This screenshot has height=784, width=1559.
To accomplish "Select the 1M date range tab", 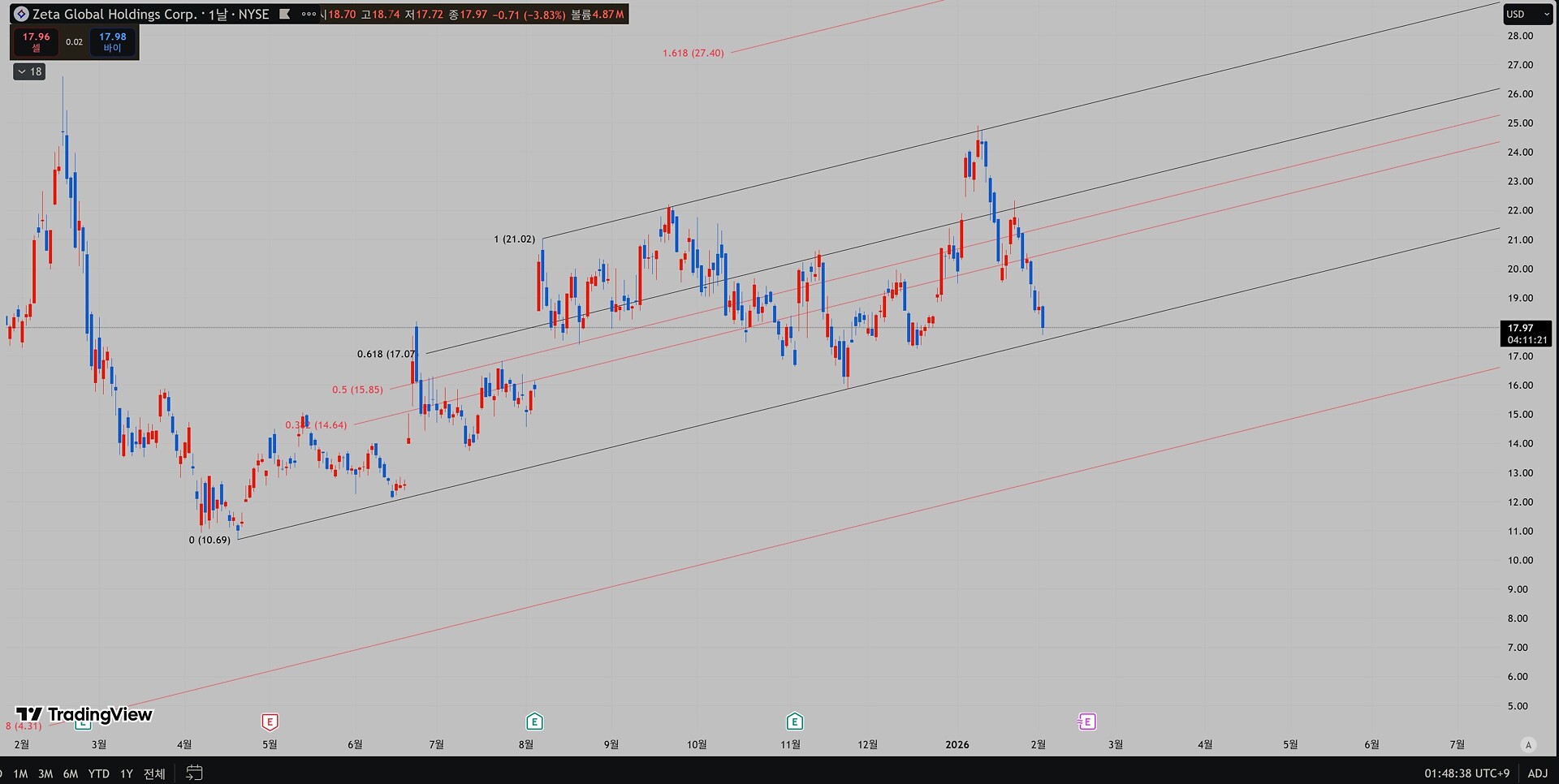I will 20,773.
